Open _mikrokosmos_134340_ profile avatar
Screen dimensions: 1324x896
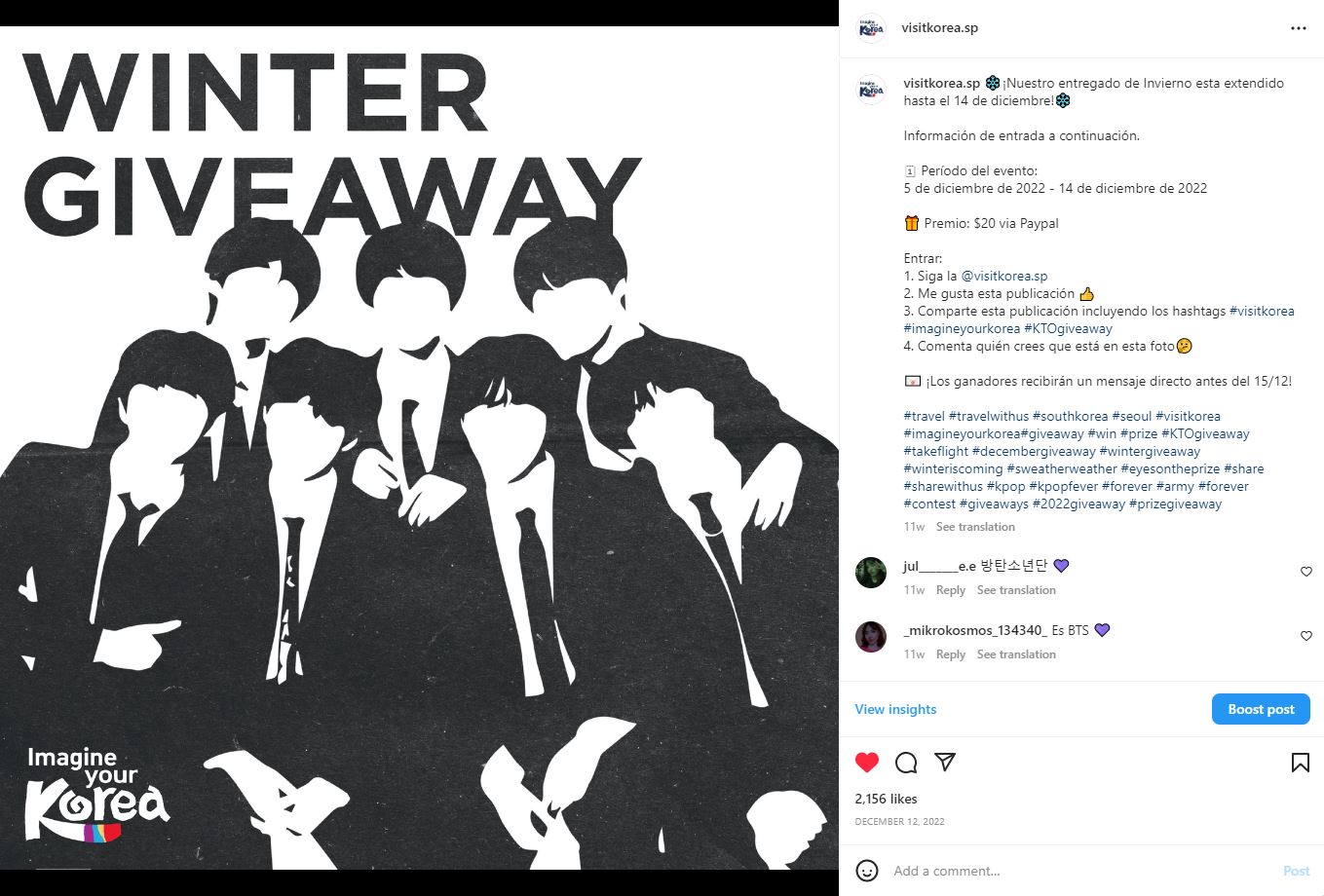870,636
